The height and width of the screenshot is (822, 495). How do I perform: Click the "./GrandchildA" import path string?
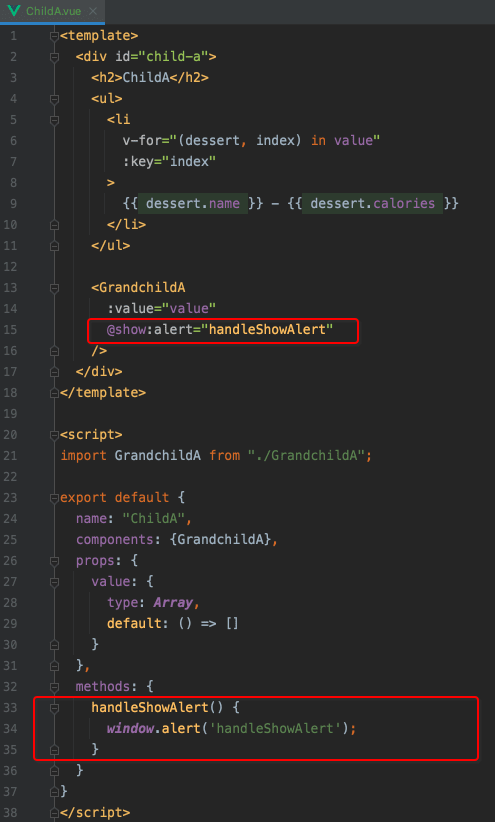pos(306,455)
